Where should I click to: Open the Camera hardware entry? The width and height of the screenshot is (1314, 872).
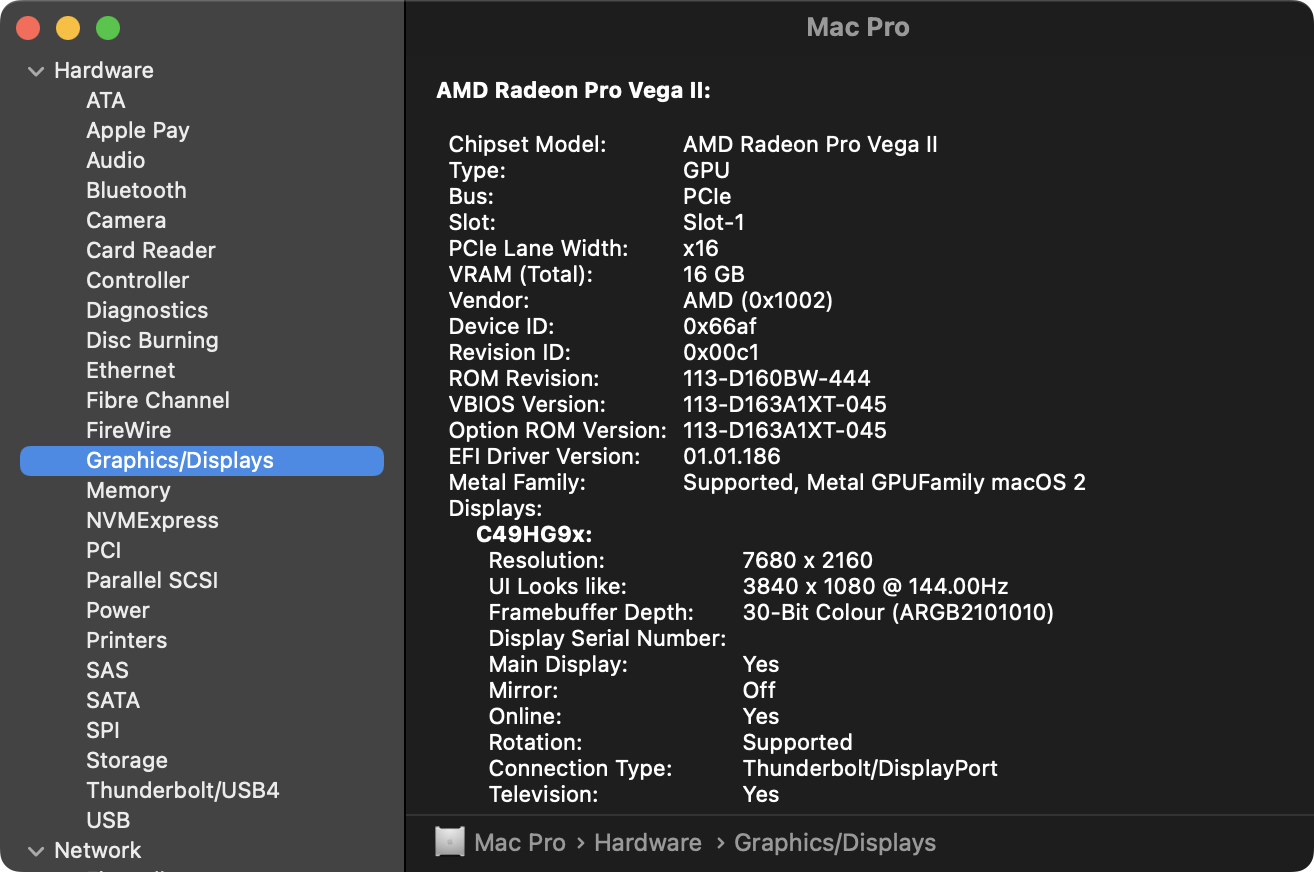[x=126, y=220]
